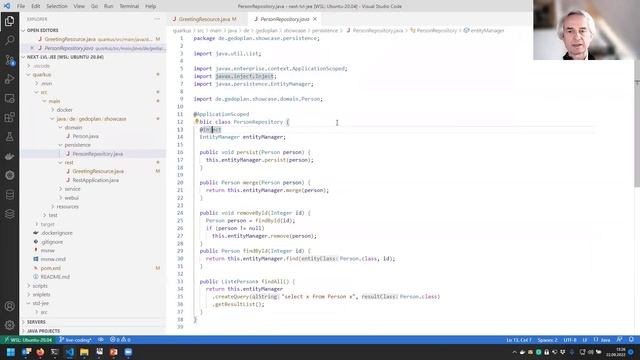The width and height of the screenshot is (640, 360).
Task: Open the Kubernetes wheel icon view
Action: (9, 175)
